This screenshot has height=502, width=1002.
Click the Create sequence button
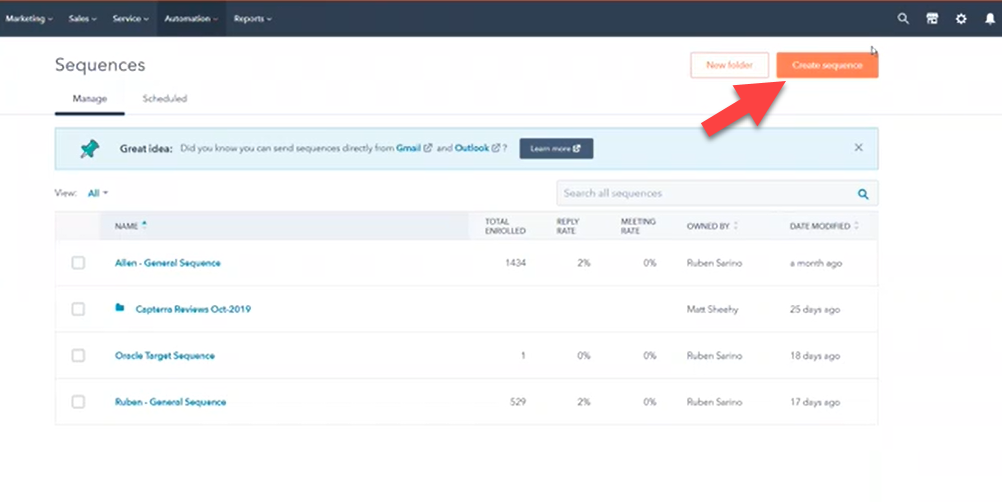pyautogui.click(x=827, y=65)
